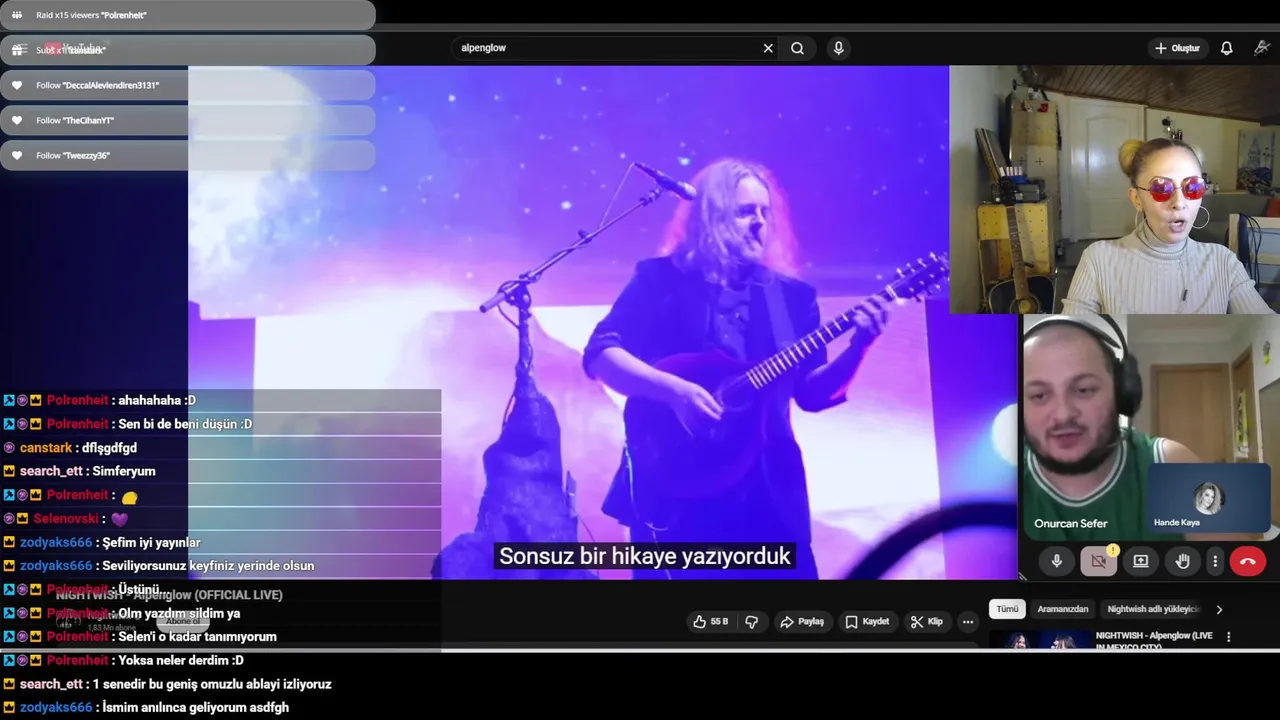
Task: Click message about 'geniş omuzlu ablayı izliyoruz'
Action: pos(211,684)
